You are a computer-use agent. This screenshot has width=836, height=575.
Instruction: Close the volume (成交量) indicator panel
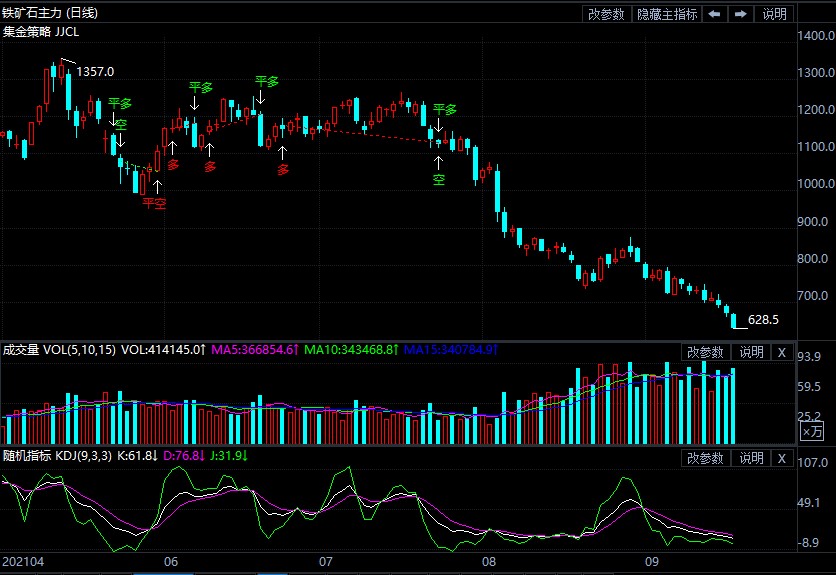point(782,352)
